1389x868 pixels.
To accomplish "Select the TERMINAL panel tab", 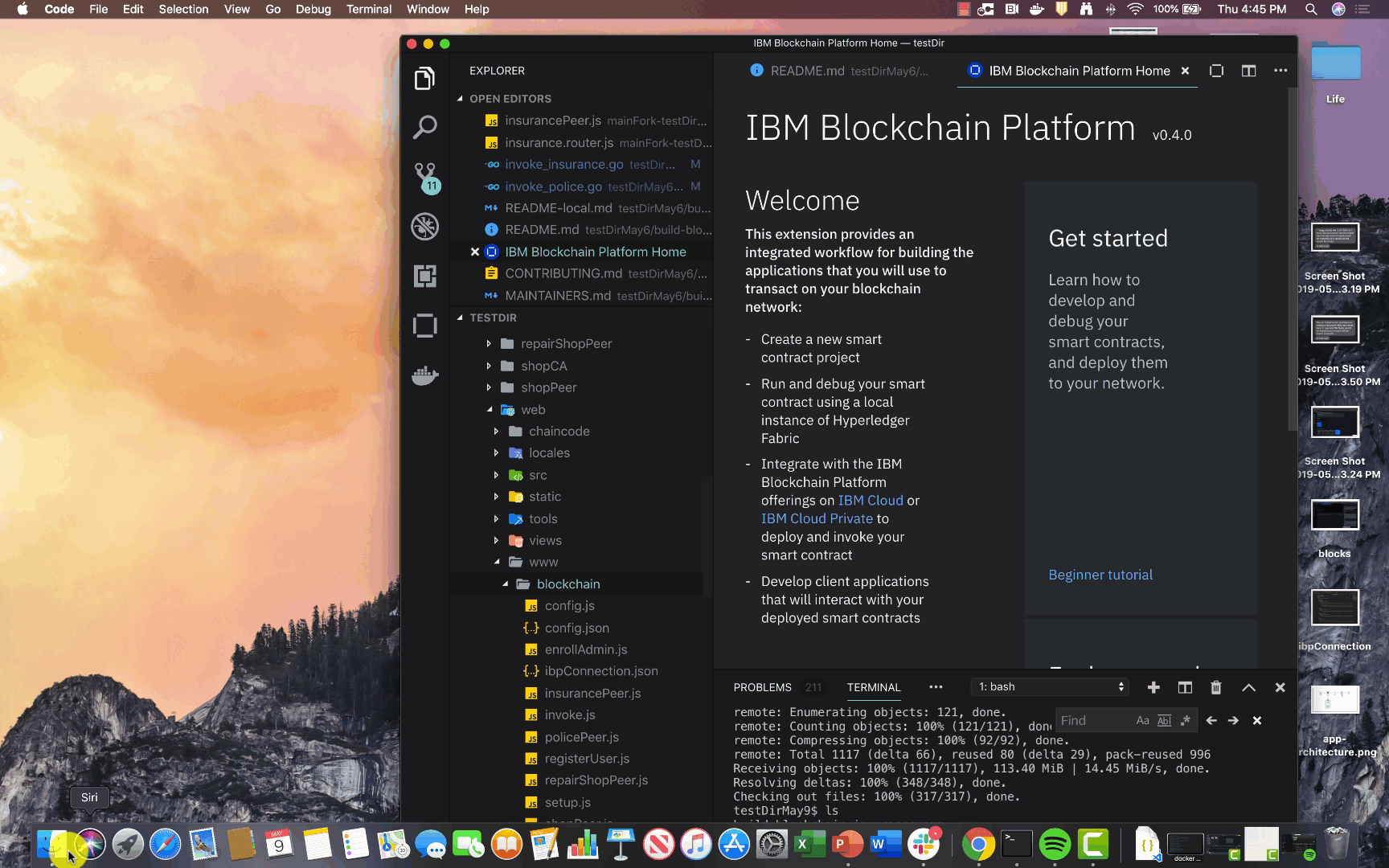I will (x=874, y=687).
